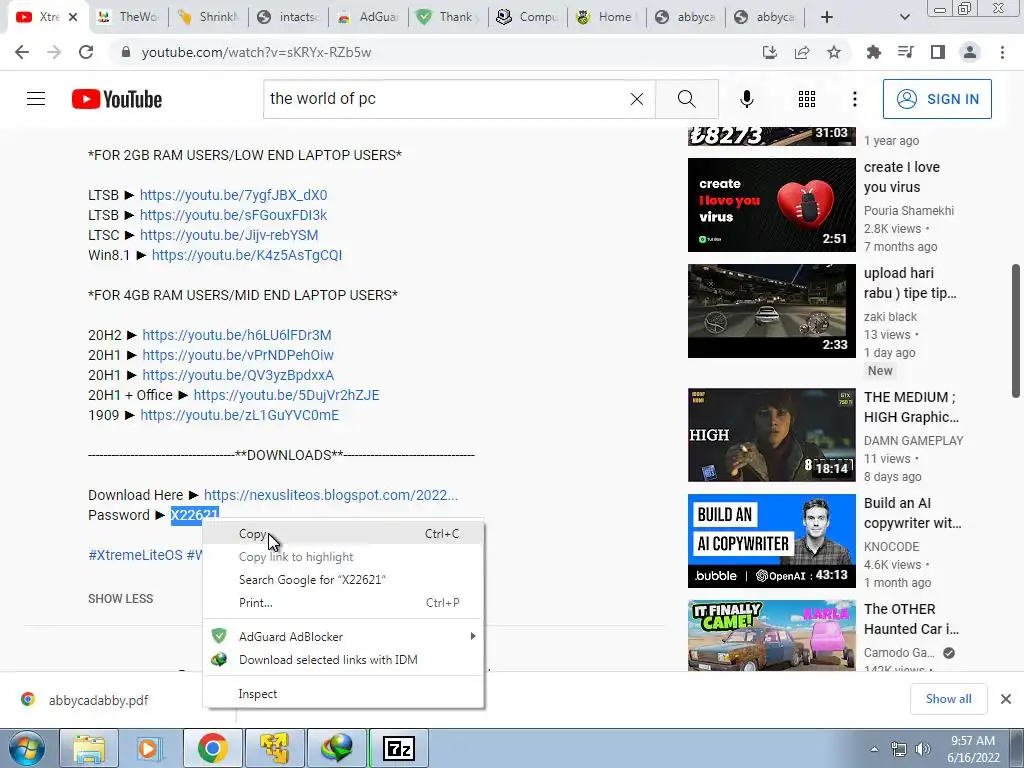Screen dimensions: 1024x768
Task: Click the clock showing 9:57 AM
Action: tap(972, 740)
